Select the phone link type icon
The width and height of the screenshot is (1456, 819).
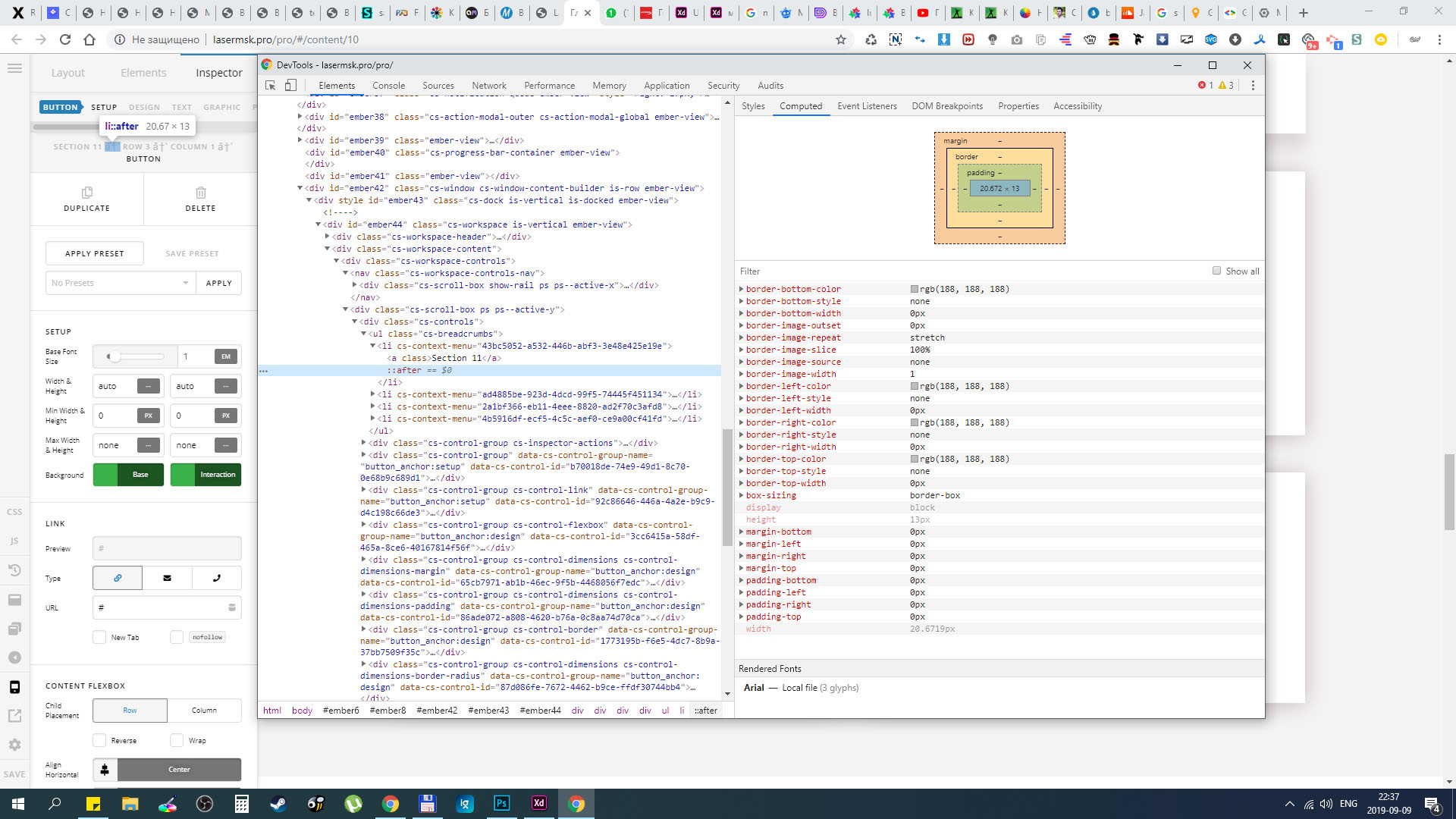(x=217, y=578)
